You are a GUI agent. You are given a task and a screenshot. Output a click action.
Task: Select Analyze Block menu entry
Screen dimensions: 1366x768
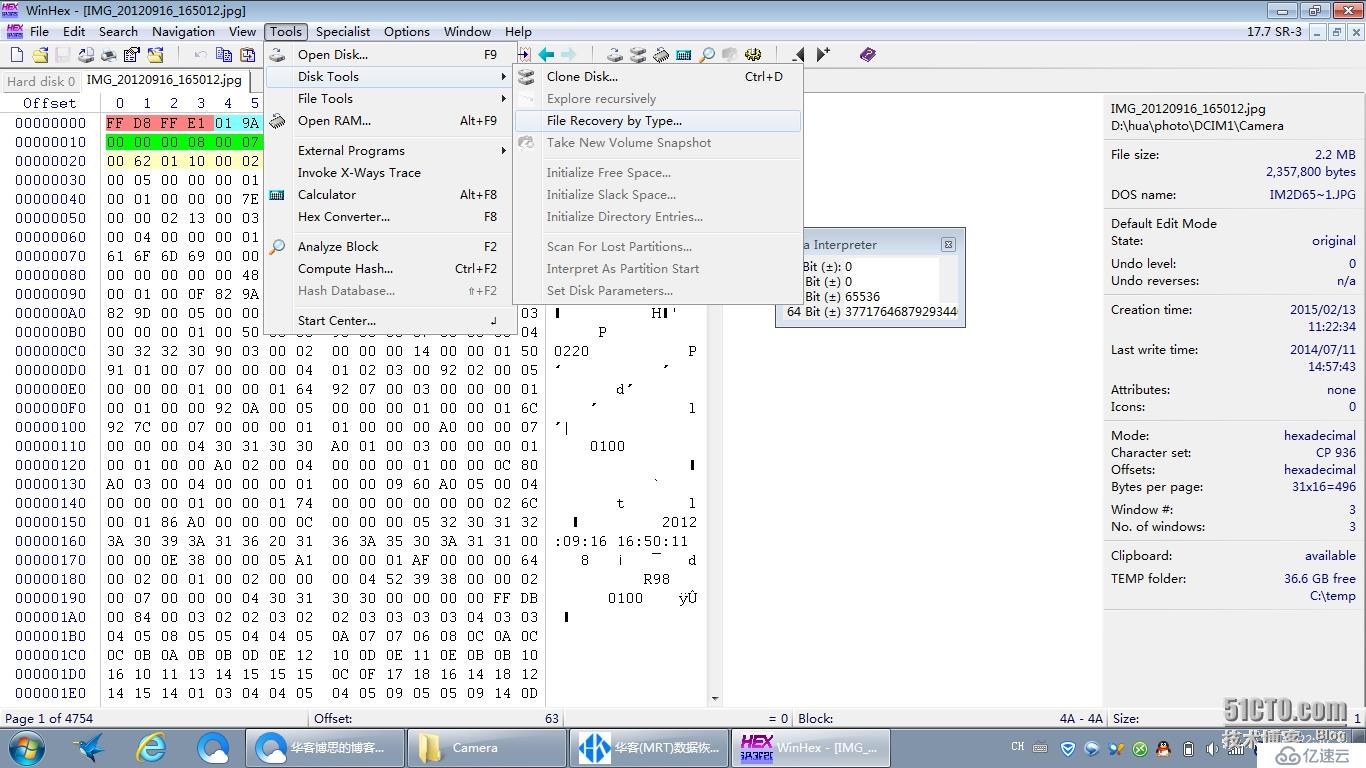(x=388, y=247)
